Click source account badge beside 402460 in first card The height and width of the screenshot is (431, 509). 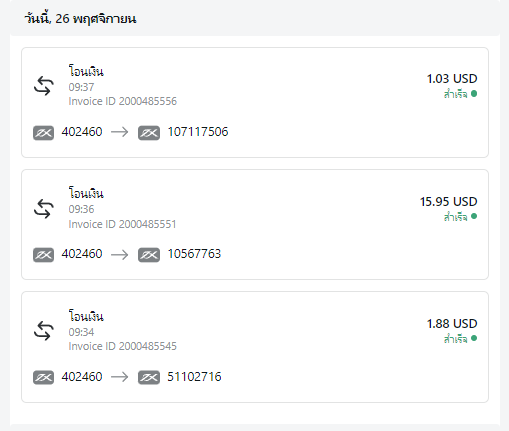pos(43,133)
